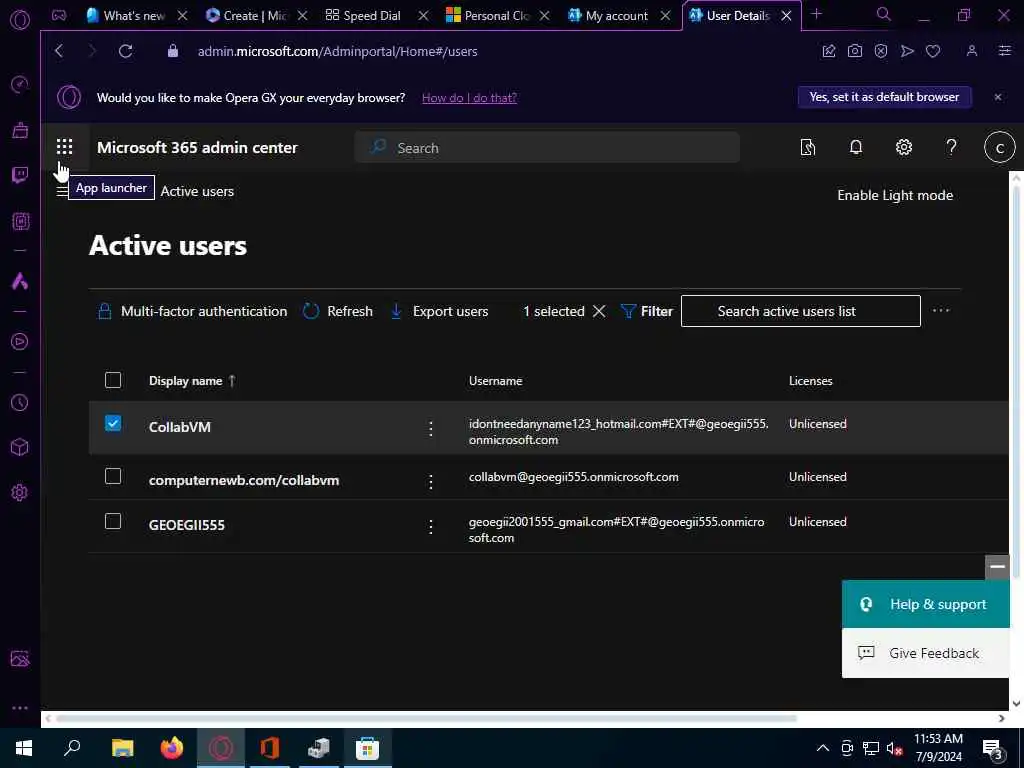This screenshot has width=1024, height=768.
Task: Click the admin center Search box
Action: click(547, 148)
